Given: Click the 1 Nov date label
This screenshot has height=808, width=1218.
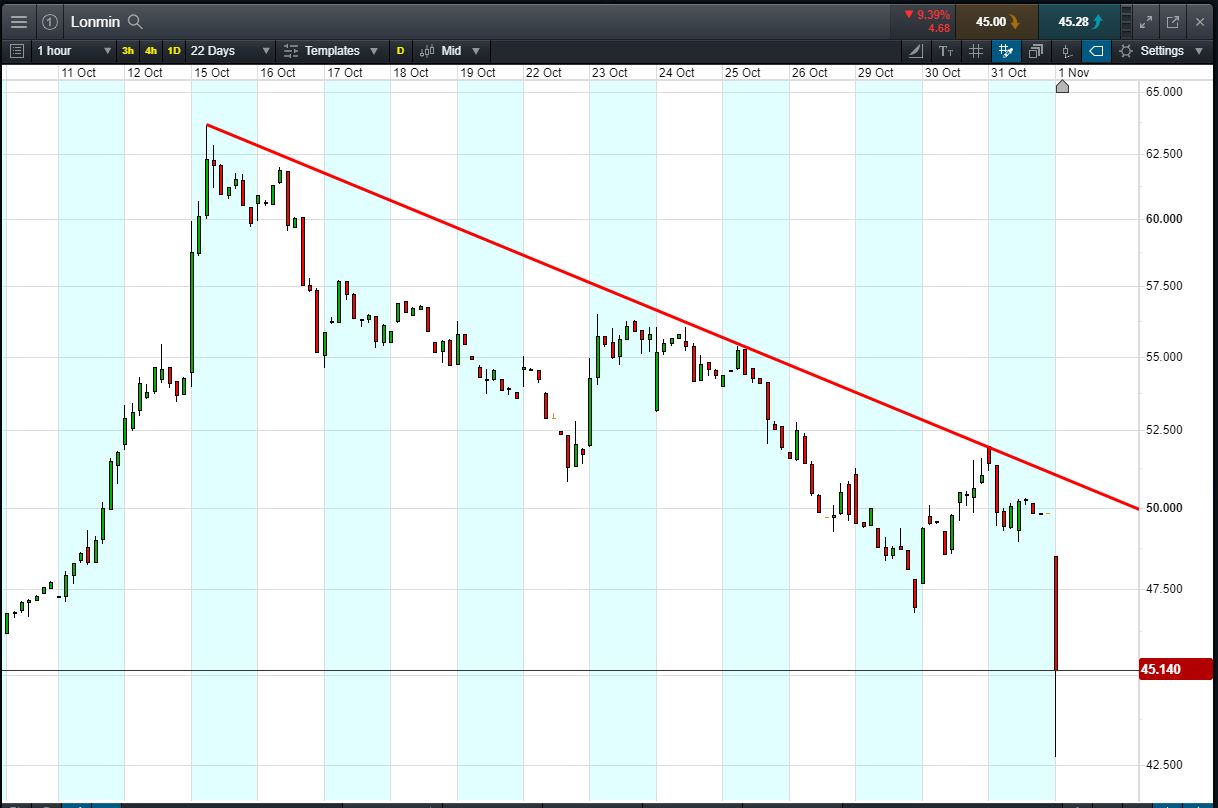Looking at the screenshot, I should tap(1073, 72).
